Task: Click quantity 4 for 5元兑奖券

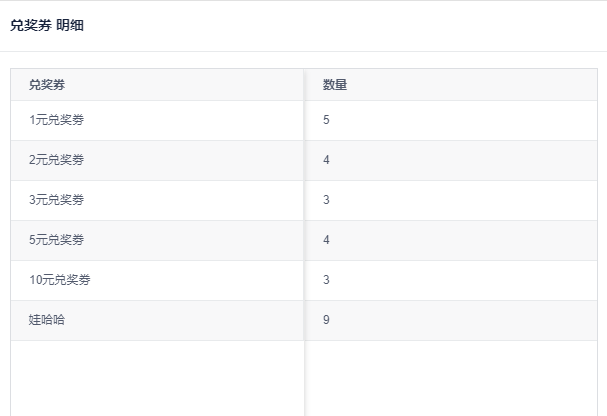Action: pos(326,240)
